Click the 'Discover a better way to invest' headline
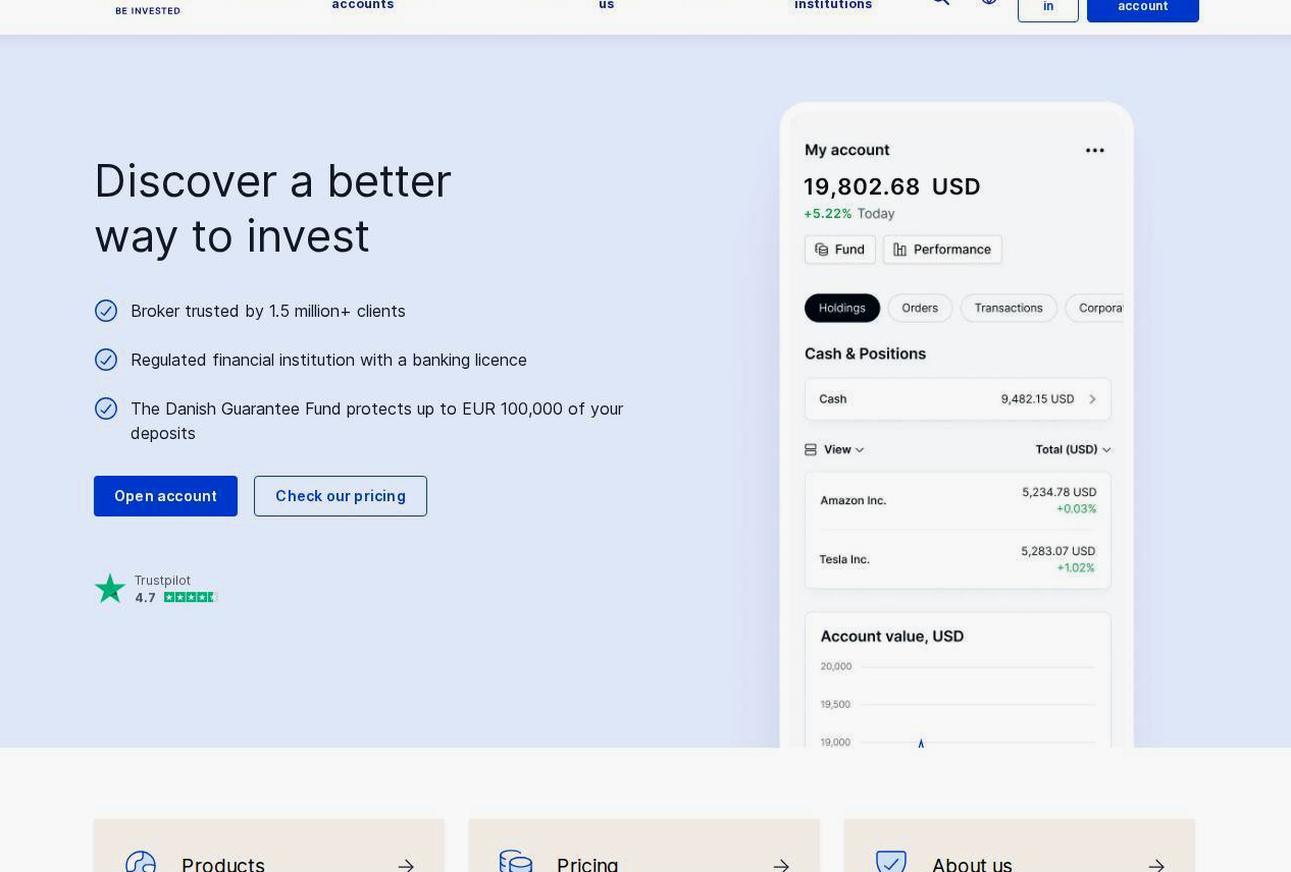The image size is (1291, 872). pyautogui.click(x=273, y=209)
